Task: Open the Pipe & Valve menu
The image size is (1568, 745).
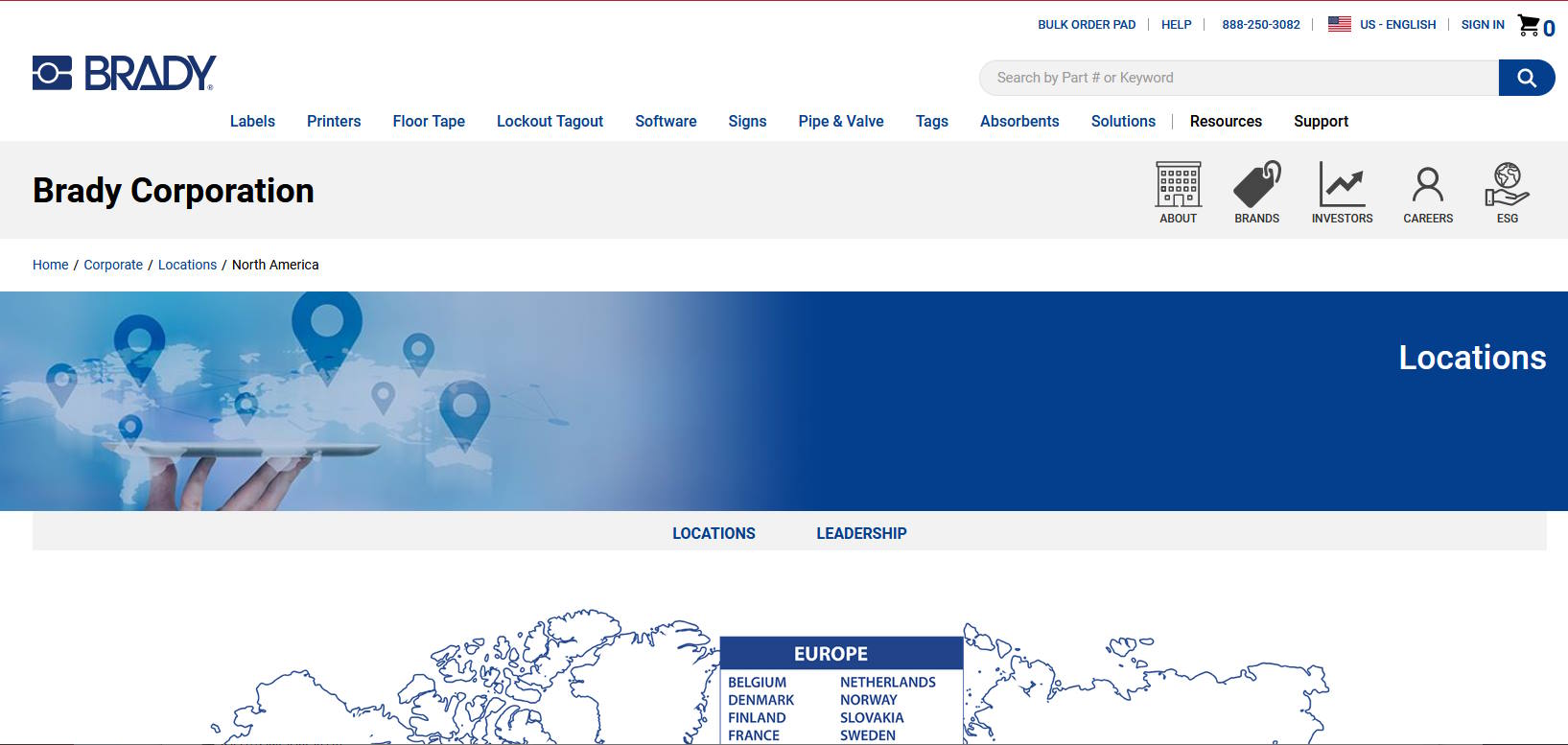Action: (x=841, y=121)
